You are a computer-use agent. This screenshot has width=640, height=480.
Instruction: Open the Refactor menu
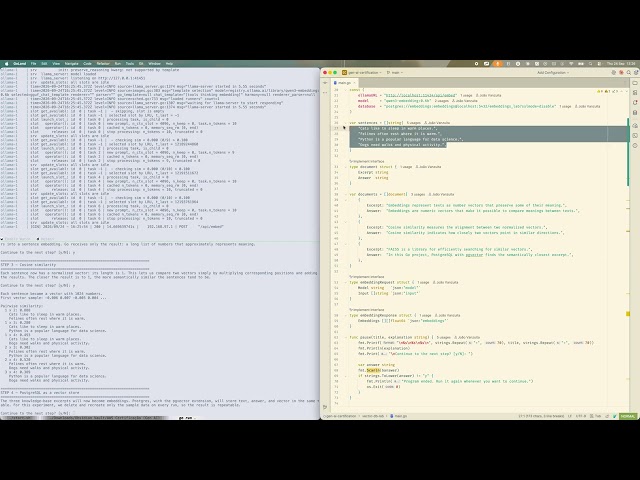point(103,64)
